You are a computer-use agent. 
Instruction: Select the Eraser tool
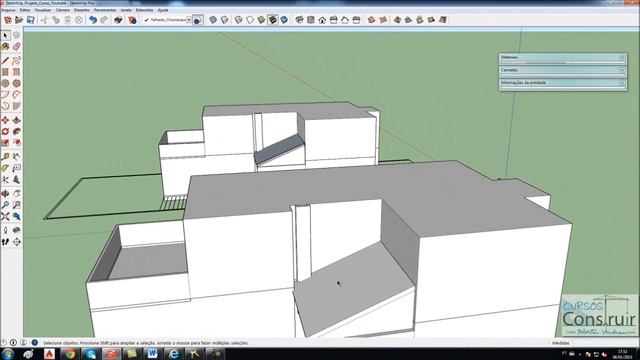[16, 47]
